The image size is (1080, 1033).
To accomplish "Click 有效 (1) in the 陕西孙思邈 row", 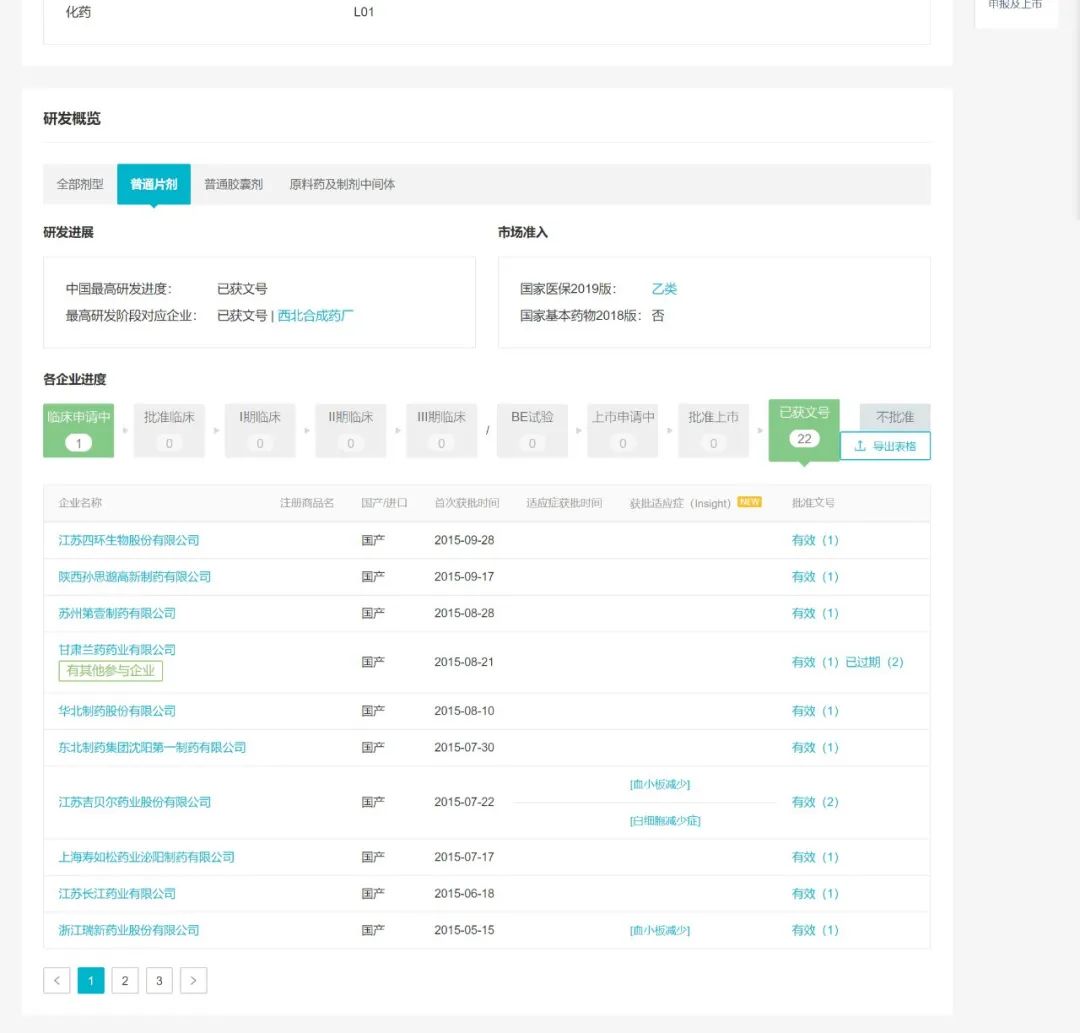I will (816, 576).
